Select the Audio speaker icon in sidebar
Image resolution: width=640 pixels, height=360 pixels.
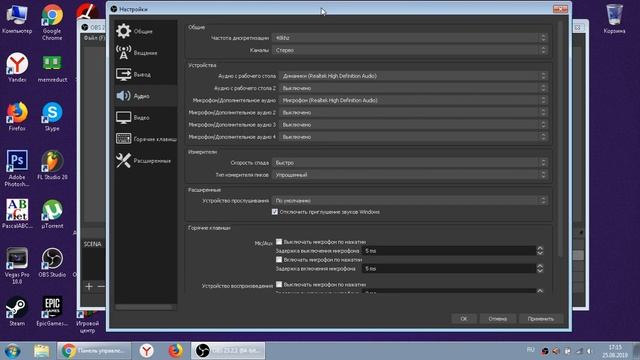(123, 96)
